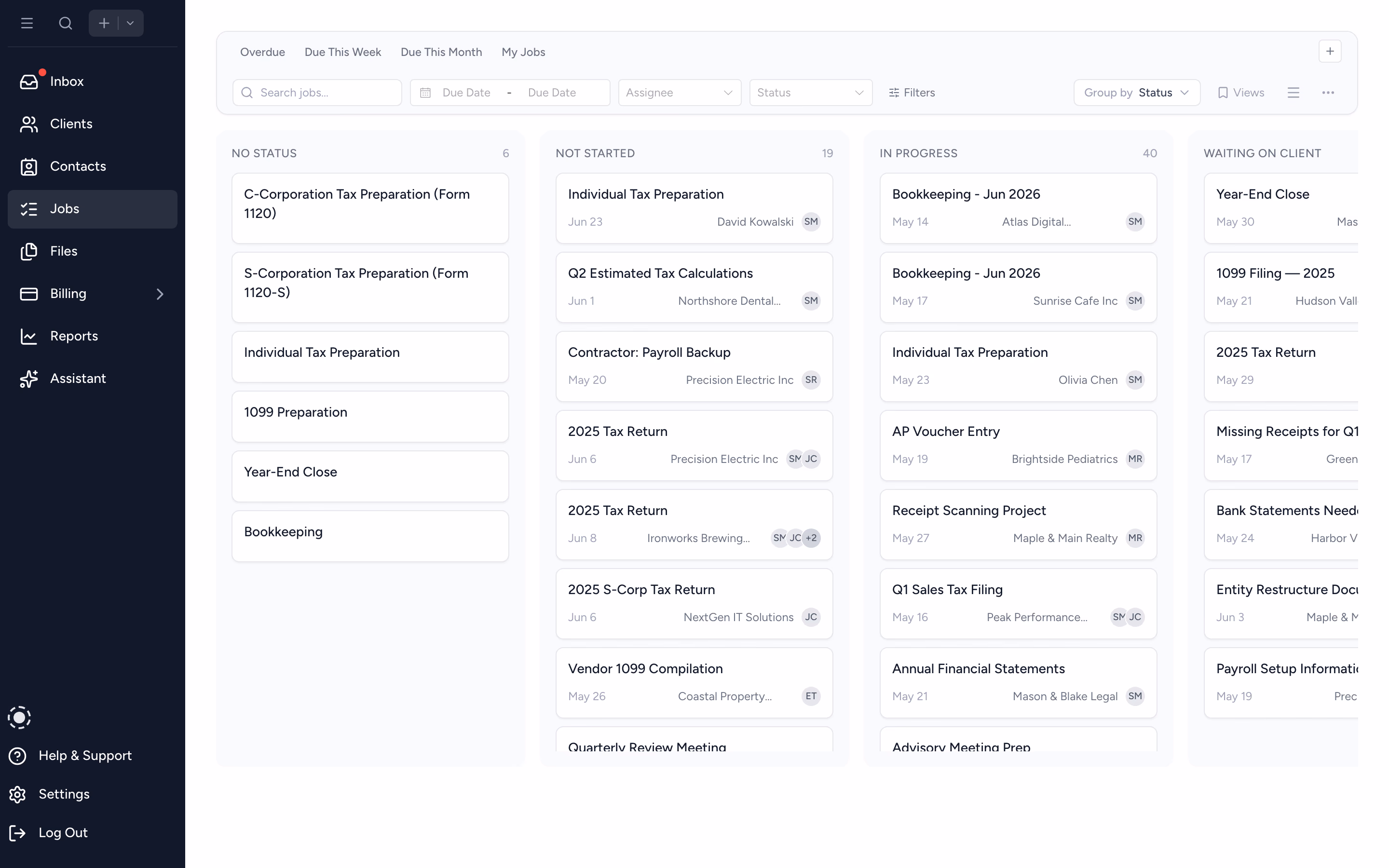
Task: Open Q2 Estimated Tax Calculations job
Action: (694, 287)
